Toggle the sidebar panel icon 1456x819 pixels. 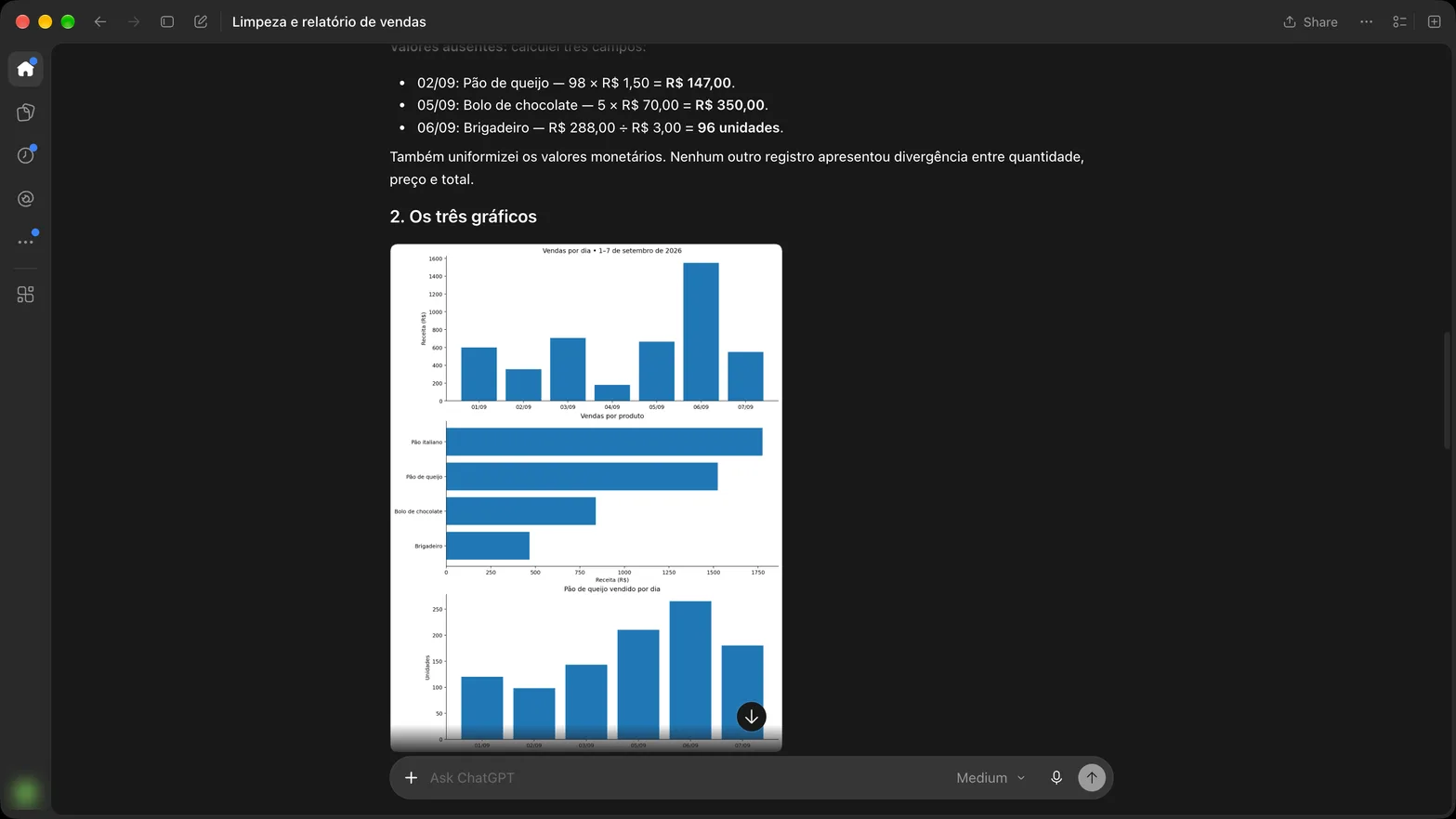(167, 21)
